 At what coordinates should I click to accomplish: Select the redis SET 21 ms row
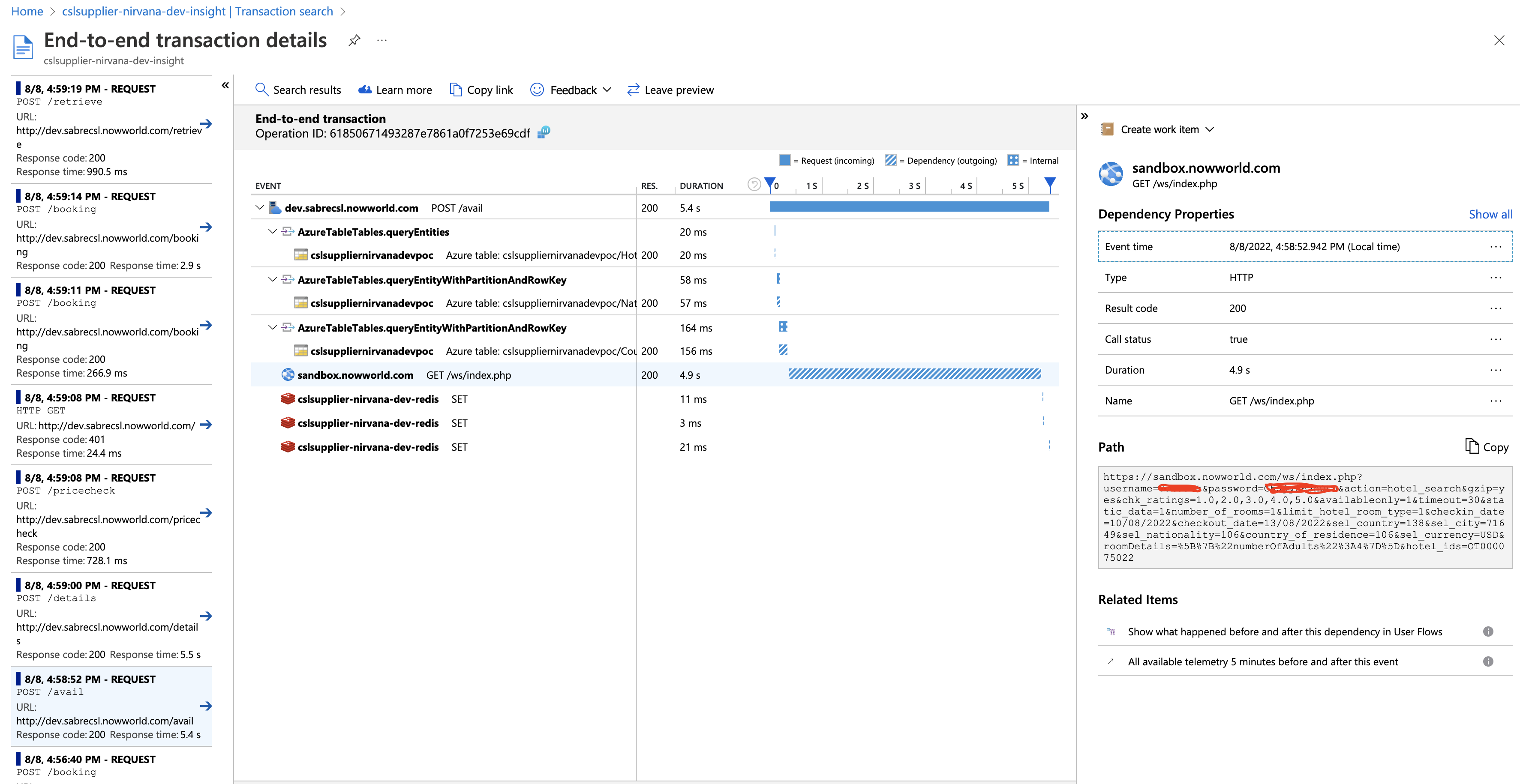point(655,446)
